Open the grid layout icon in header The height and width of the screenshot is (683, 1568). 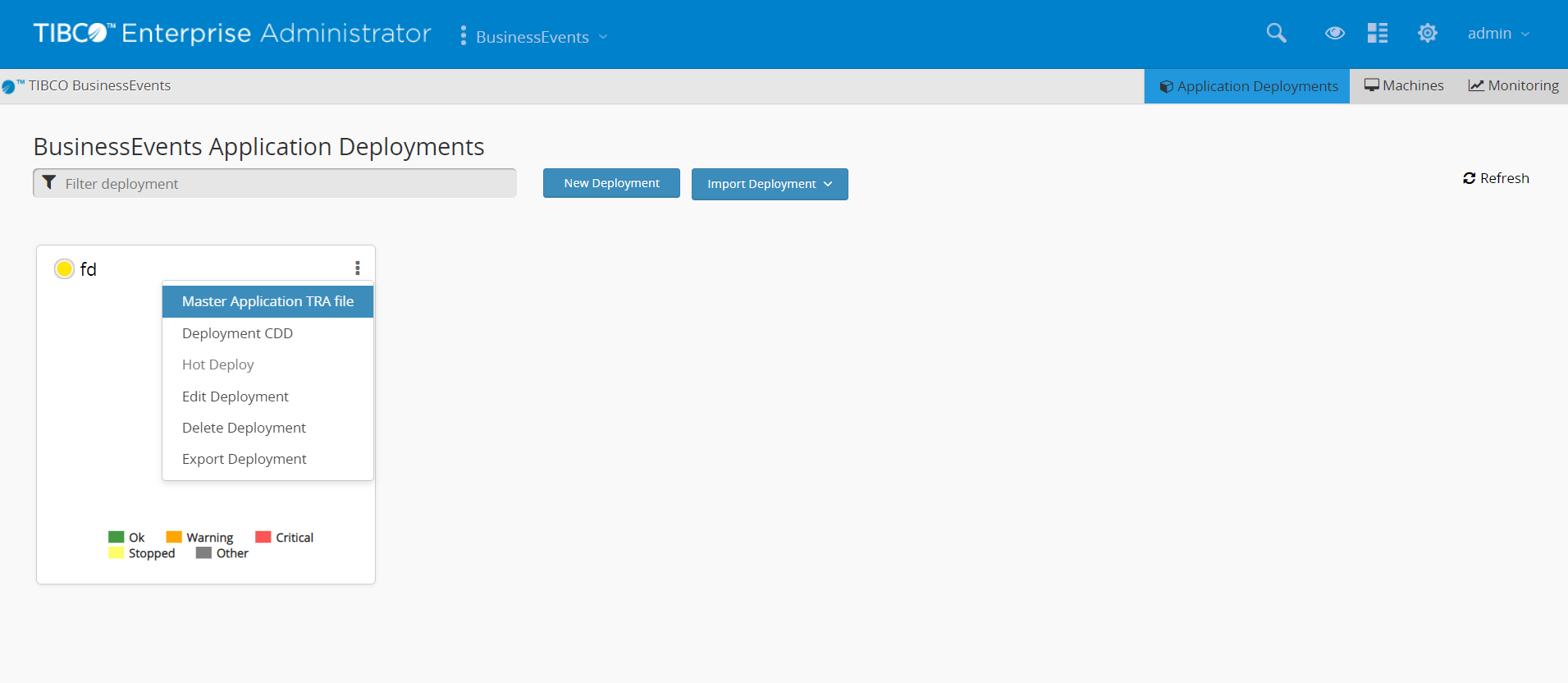pyautogui.click(x=1377, y=33)
